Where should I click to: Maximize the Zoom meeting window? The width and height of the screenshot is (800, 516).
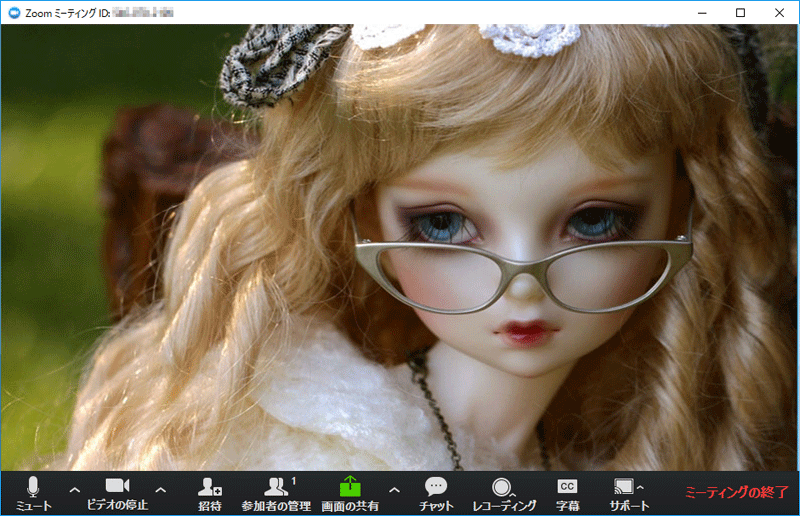point(740,12)
